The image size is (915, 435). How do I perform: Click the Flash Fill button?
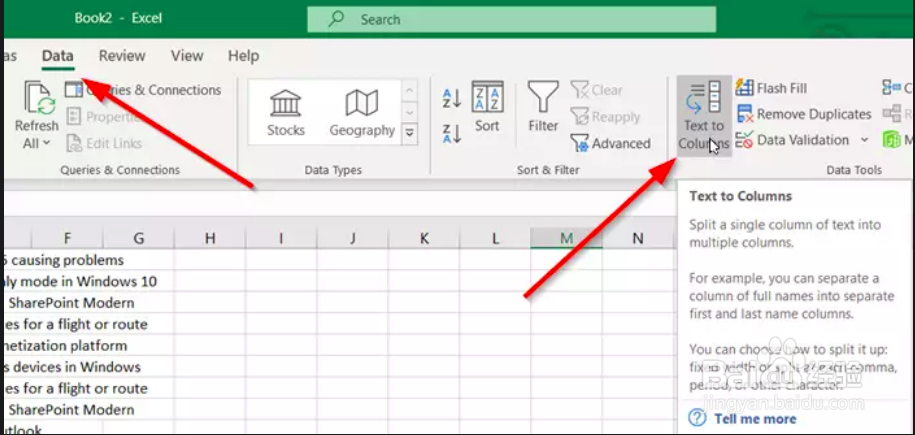click(771, 88)
